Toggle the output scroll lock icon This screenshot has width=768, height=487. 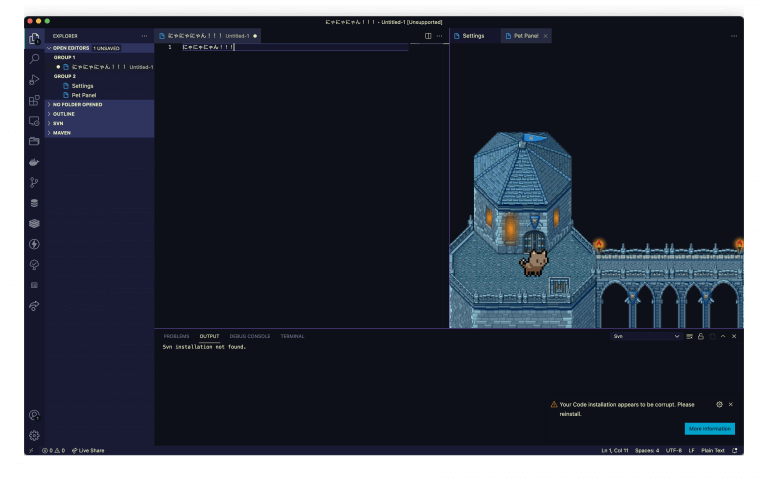pos(701,336)
